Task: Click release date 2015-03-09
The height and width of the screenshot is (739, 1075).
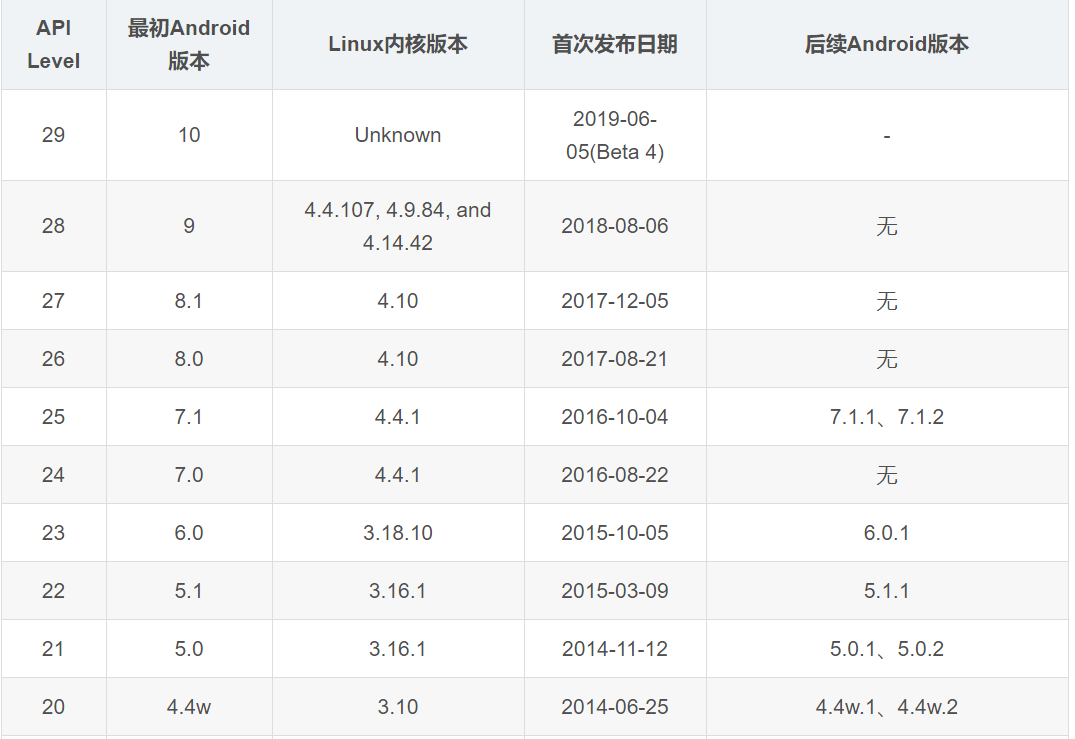Action: 615,591
